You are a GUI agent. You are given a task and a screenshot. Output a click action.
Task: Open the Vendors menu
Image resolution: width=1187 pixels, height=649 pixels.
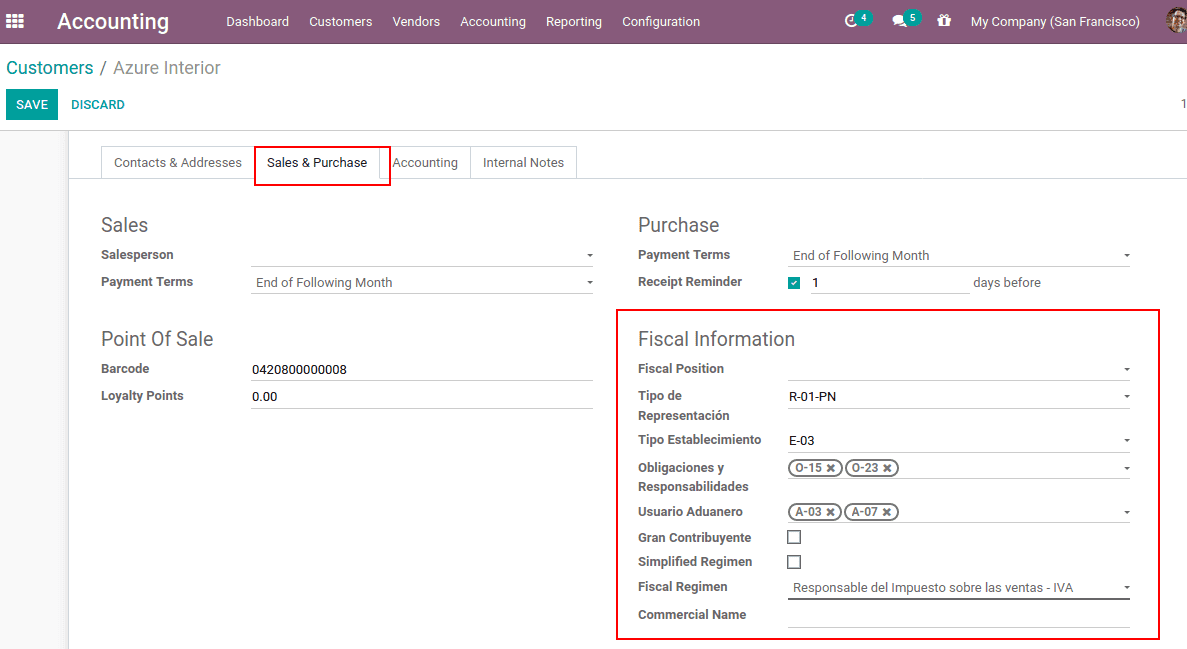(x=416, y=21)
